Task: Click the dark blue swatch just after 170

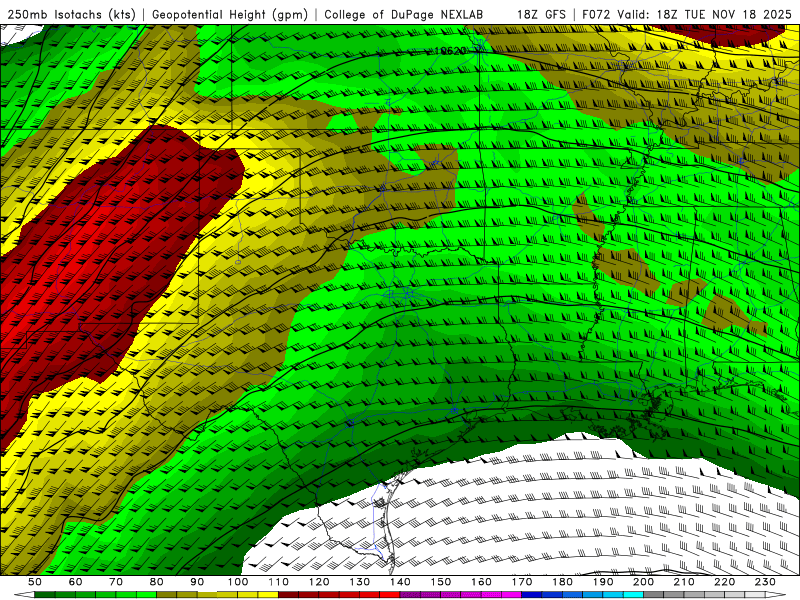Action: (x=532, y=595)
